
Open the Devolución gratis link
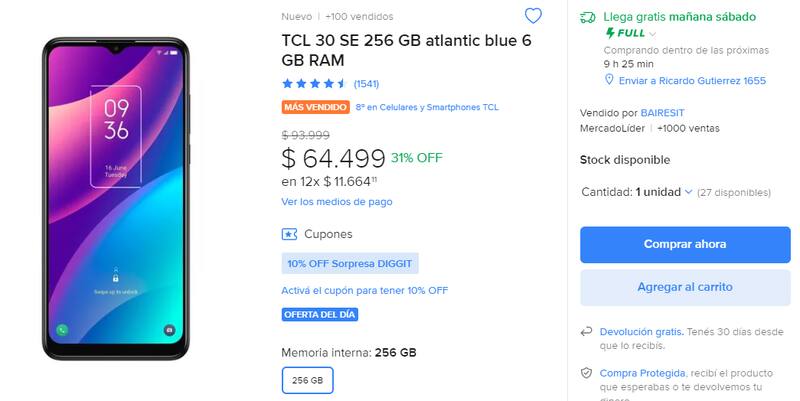click(x=641, y=332)
